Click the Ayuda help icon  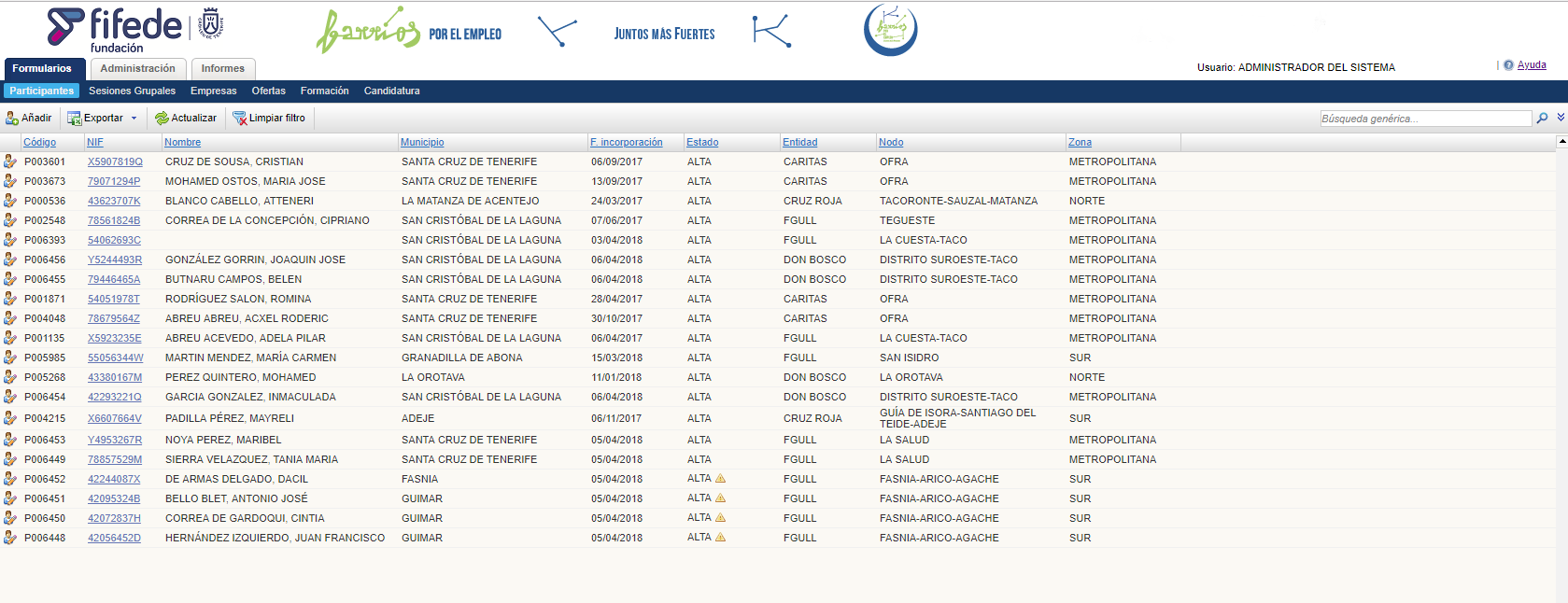point(1508,65)
